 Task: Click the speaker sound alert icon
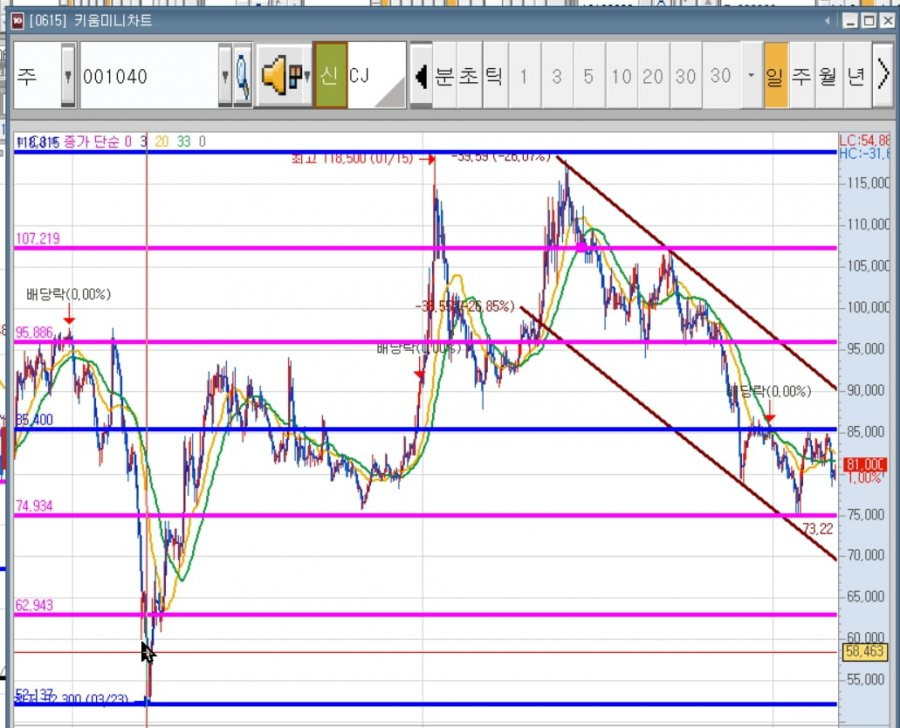coord(274,75)
